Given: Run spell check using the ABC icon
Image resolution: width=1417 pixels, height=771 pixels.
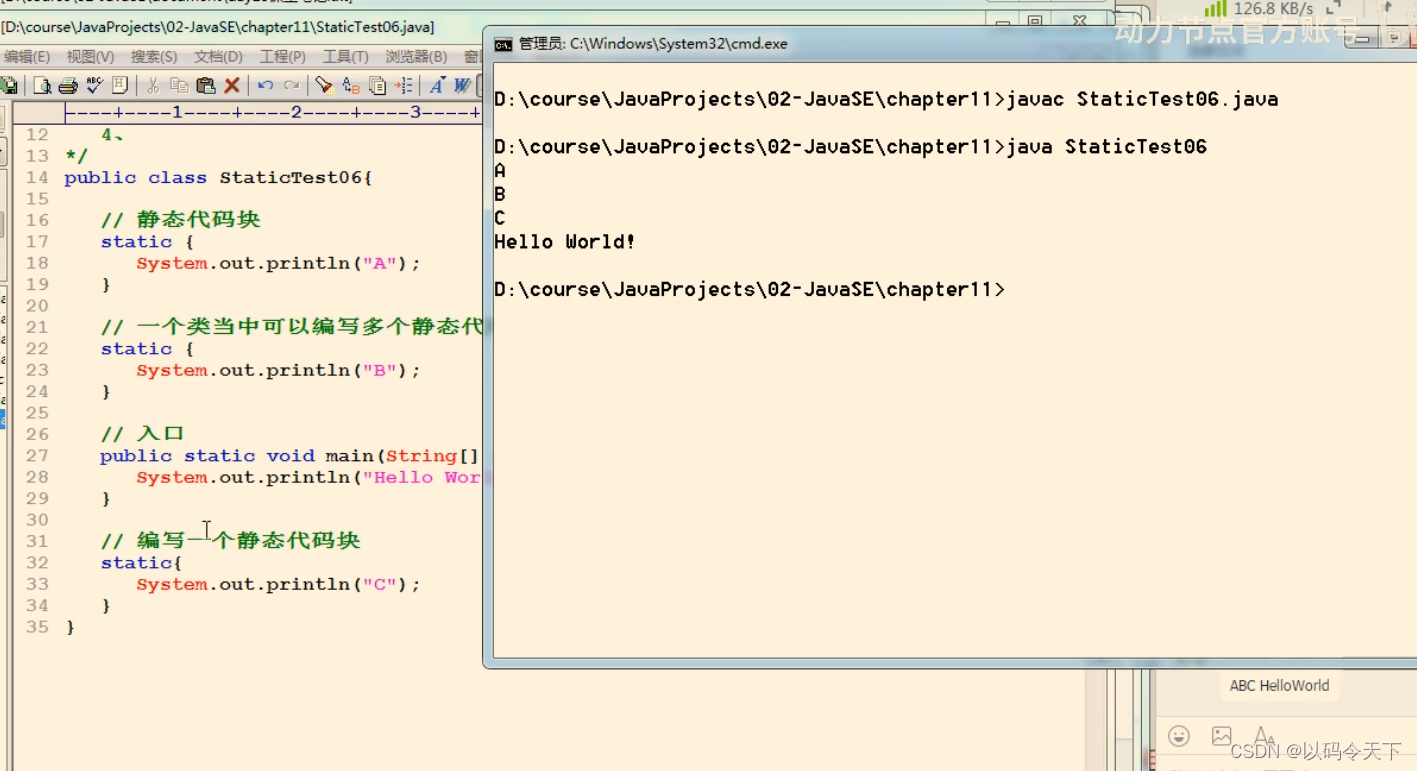Looking at the screenshot, I should 93,85.
